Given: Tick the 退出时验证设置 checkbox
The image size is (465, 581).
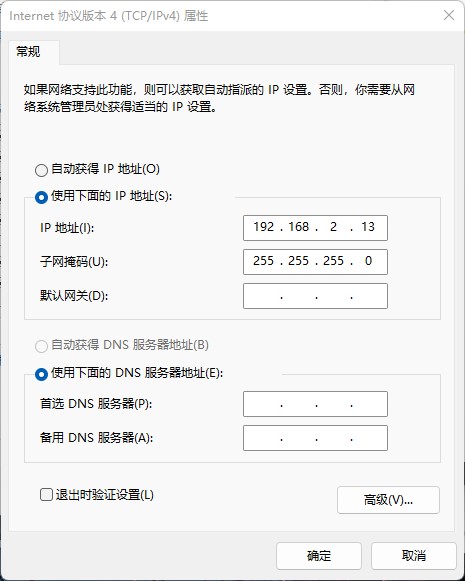Looking at the screenshot, I should tap(46, 495).
